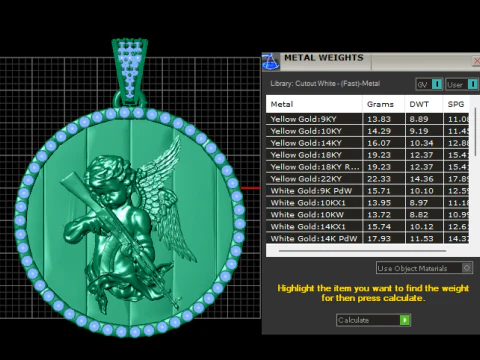Click the 13.83 grams value

379,119
